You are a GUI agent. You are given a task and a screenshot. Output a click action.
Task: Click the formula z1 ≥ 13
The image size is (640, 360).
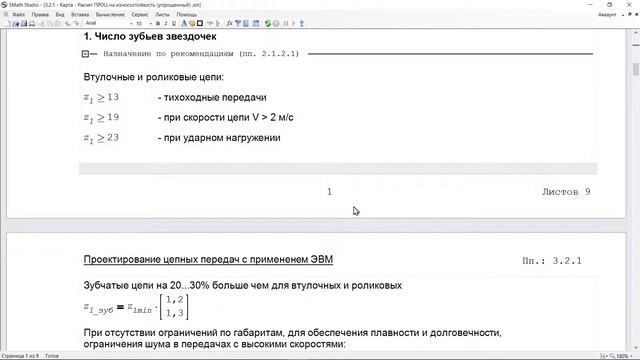[101, 98]
